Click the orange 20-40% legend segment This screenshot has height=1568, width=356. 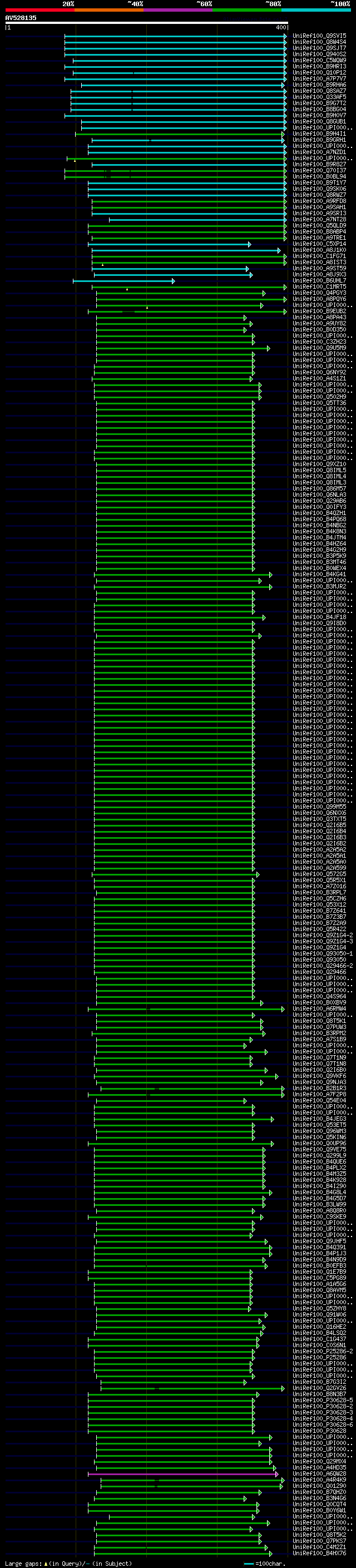[109, 10]
